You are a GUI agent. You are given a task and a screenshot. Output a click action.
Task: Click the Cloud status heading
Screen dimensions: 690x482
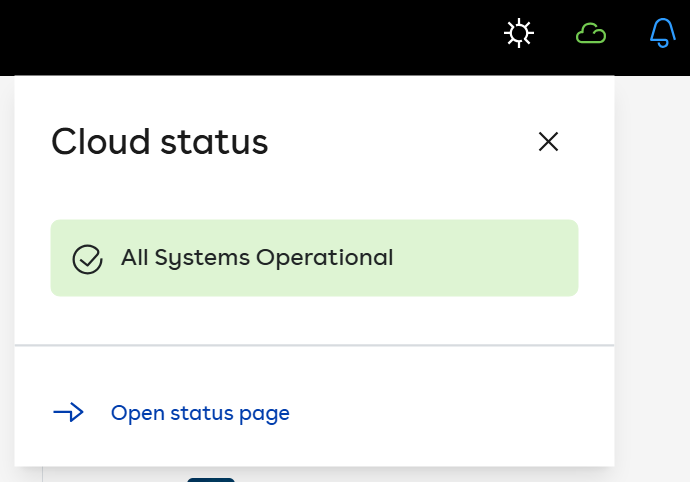[160, 142]
